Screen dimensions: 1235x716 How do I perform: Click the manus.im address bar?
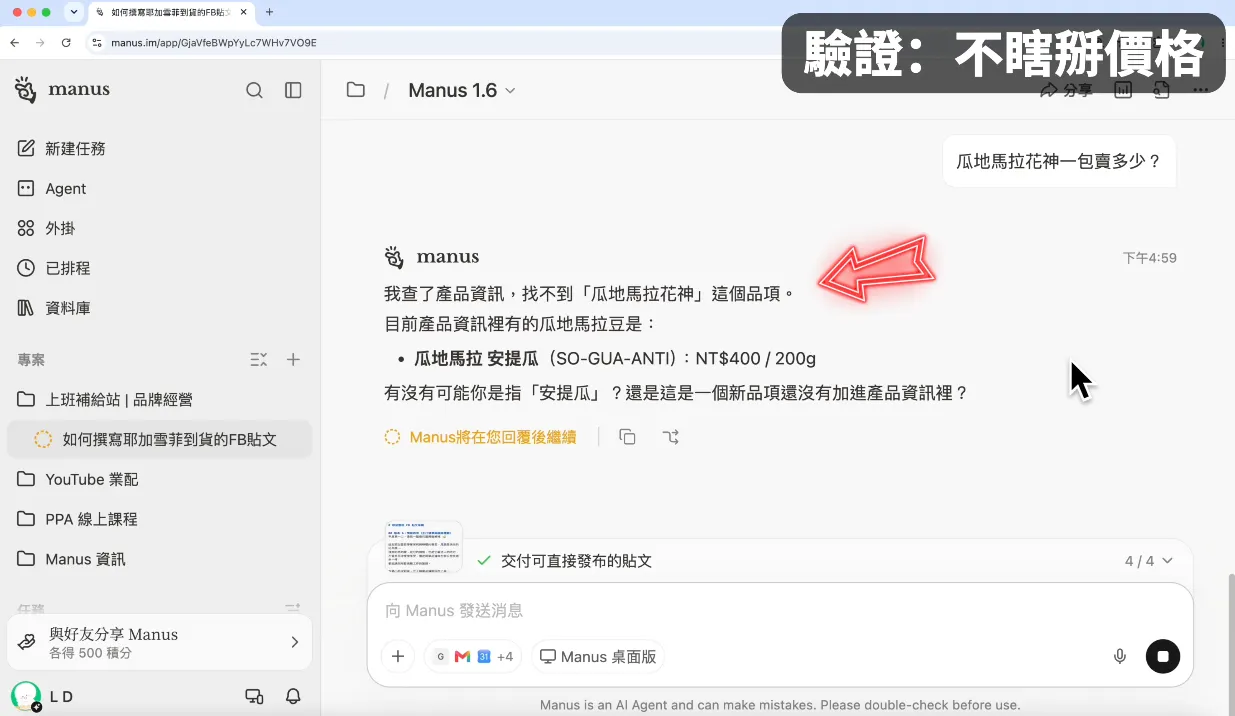213,43
